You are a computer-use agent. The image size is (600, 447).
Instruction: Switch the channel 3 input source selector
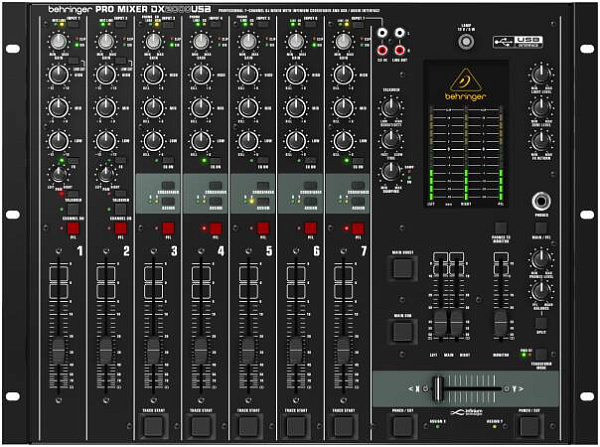pyautogui.click(x=168, y=25)
